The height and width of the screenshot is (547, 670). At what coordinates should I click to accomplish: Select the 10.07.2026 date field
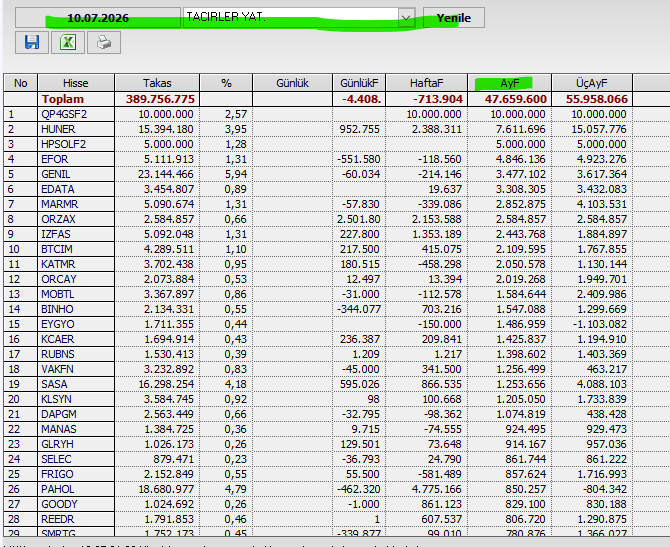point(98,18)
